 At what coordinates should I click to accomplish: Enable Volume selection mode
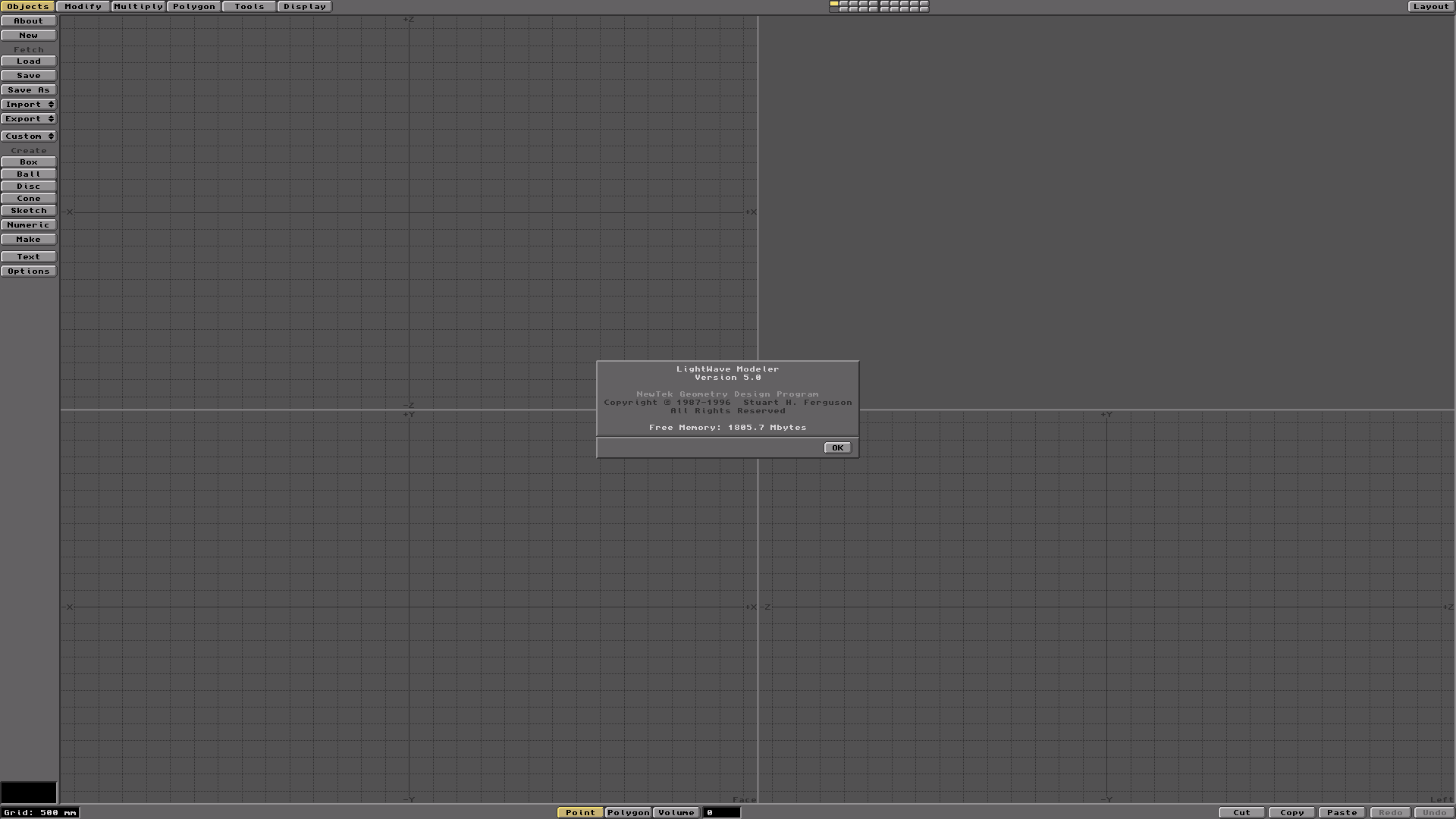(675, 811)
